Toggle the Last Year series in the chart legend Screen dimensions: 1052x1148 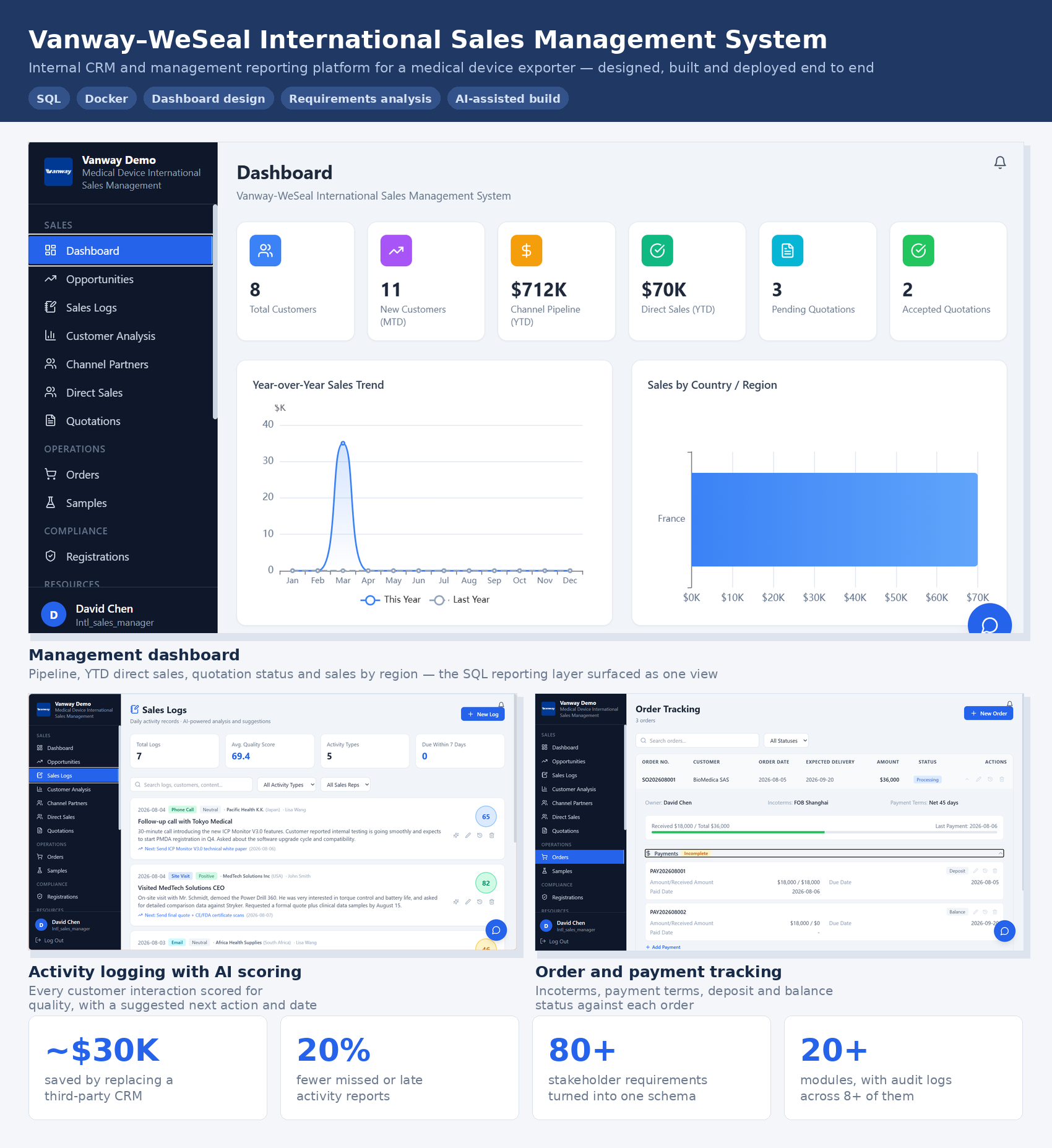[x=460, y=600]
